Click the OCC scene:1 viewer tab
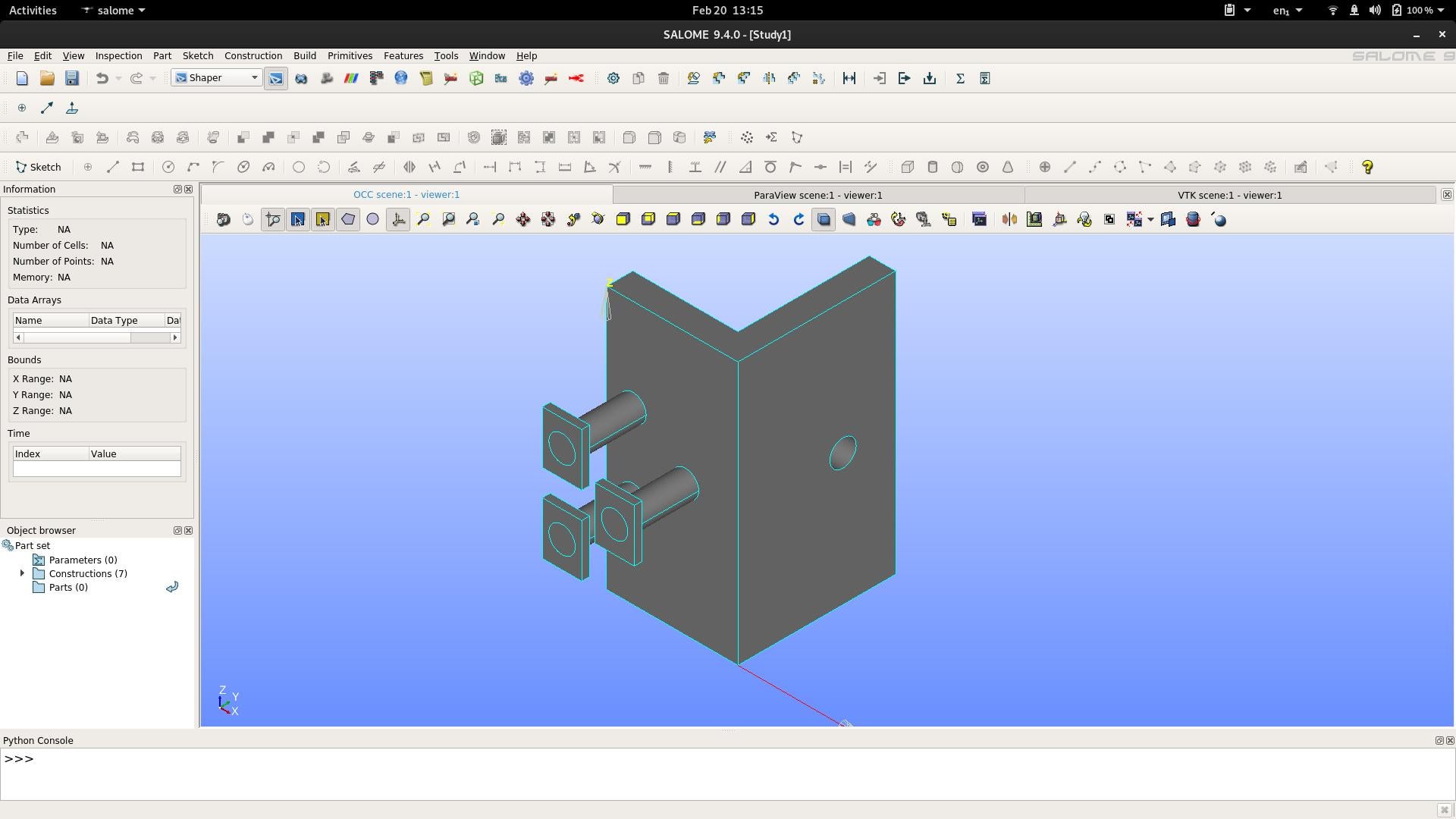Screen dimensions: 1456x819 [x=406, y=194]
